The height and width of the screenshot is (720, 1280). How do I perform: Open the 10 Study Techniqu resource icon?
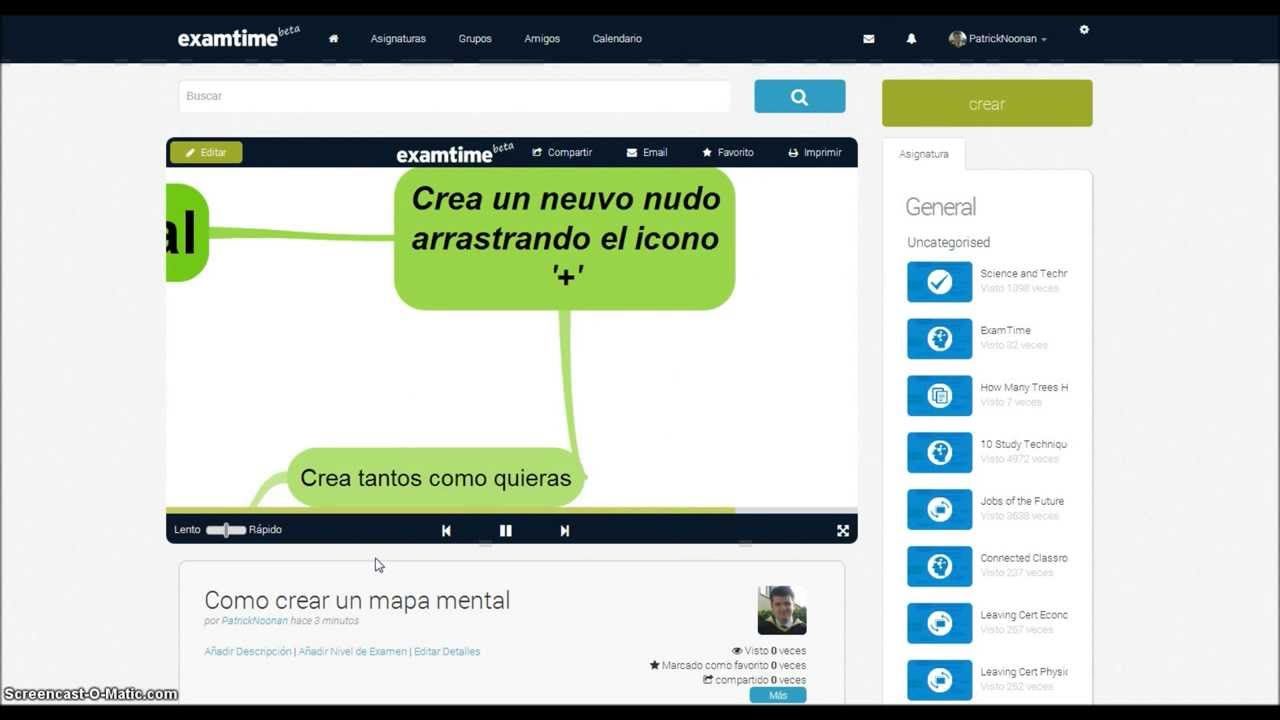point(939,453)
